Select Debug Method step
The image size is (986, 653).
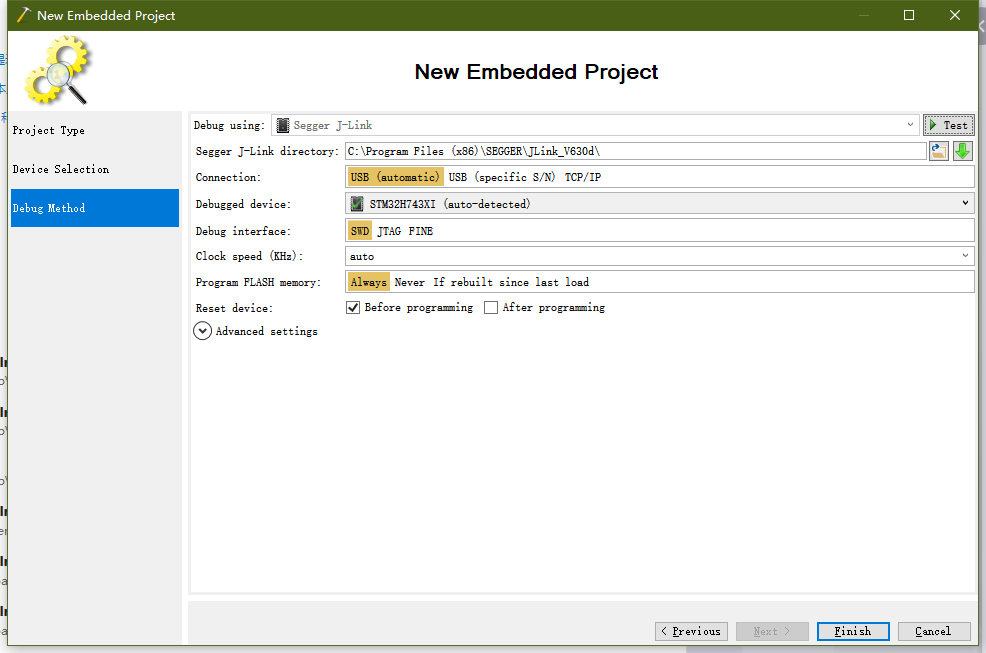(95, 208)
